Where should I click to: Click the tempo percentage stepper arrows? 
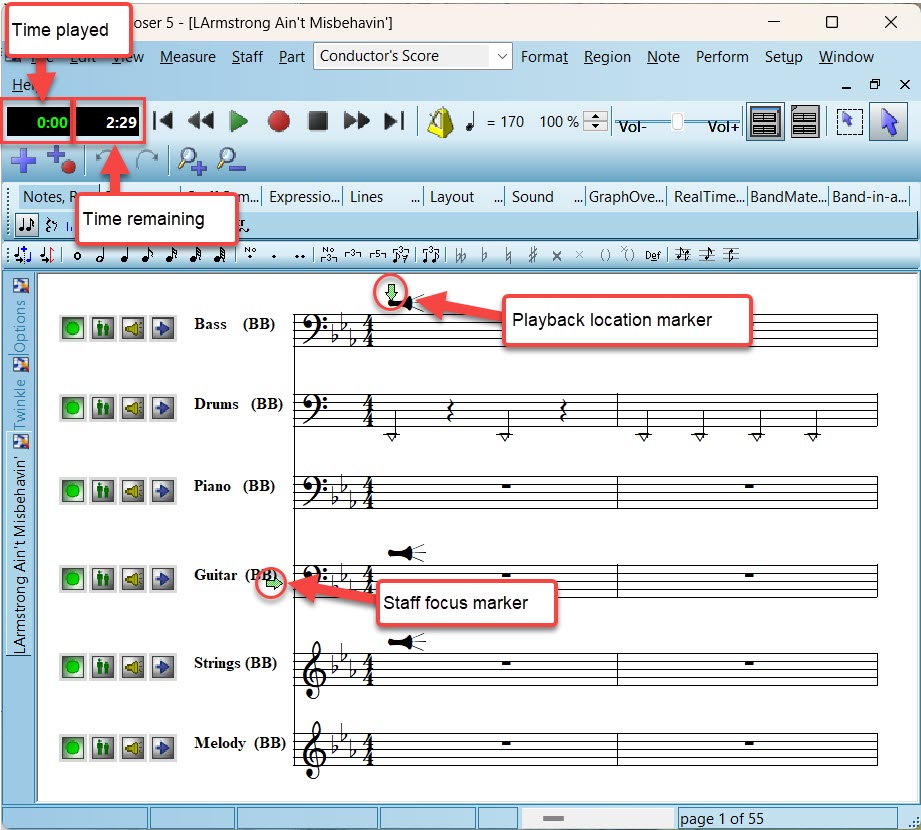coord(596,122)
